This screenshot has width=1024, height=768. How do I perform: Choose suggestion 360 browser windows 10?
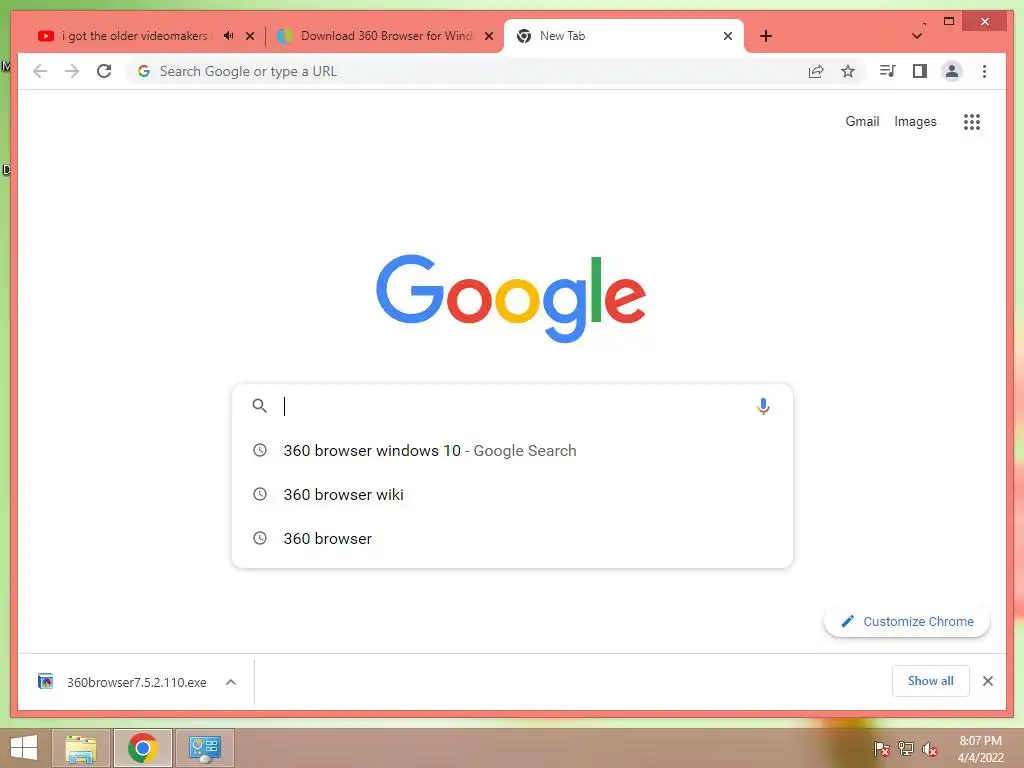(512, 451)
